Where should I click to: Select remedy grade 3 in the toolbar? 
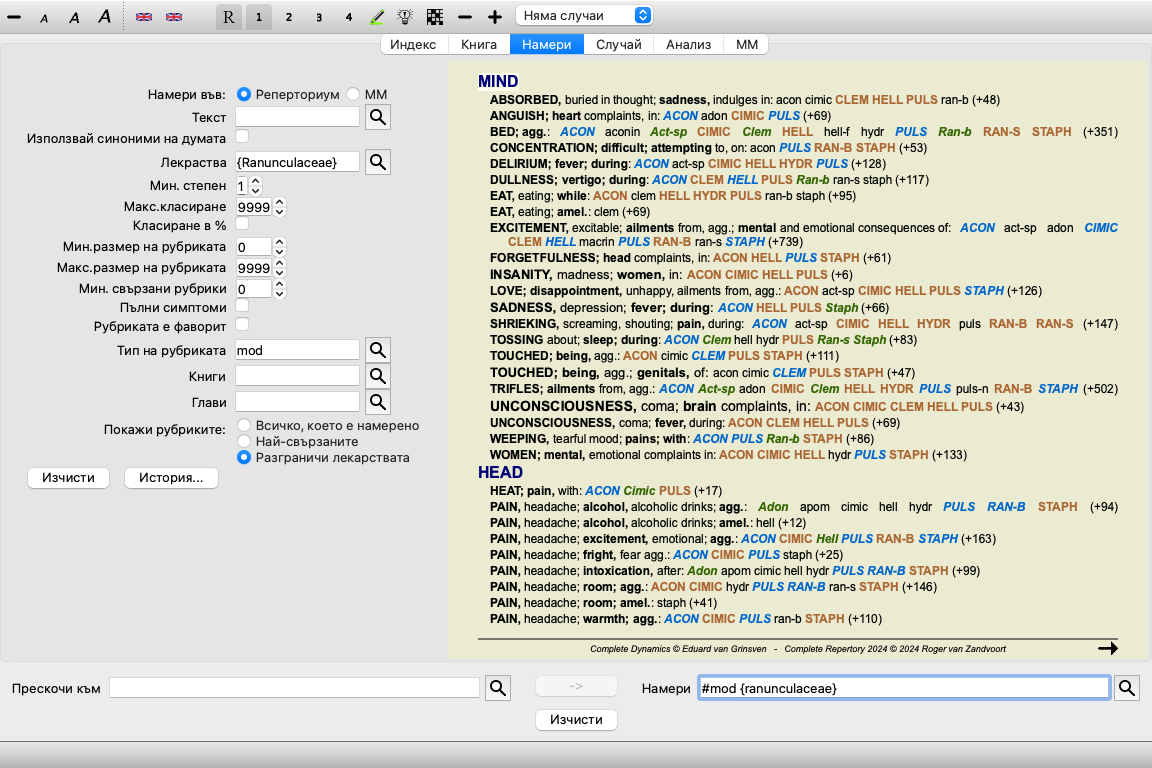(319, 17)
